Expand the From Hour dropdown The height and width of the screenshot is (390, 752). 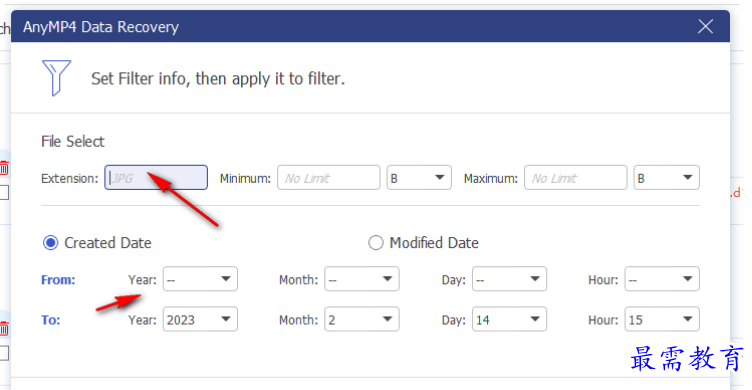(662, 279)
